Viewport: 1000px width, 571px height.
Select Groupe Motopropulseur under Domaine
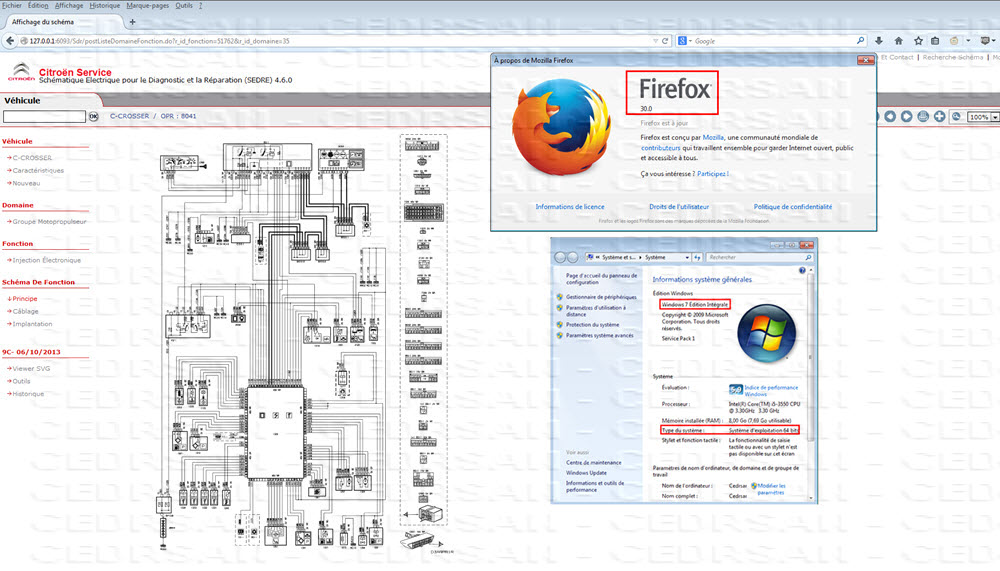pyautogui.click(x=49, y=221)
